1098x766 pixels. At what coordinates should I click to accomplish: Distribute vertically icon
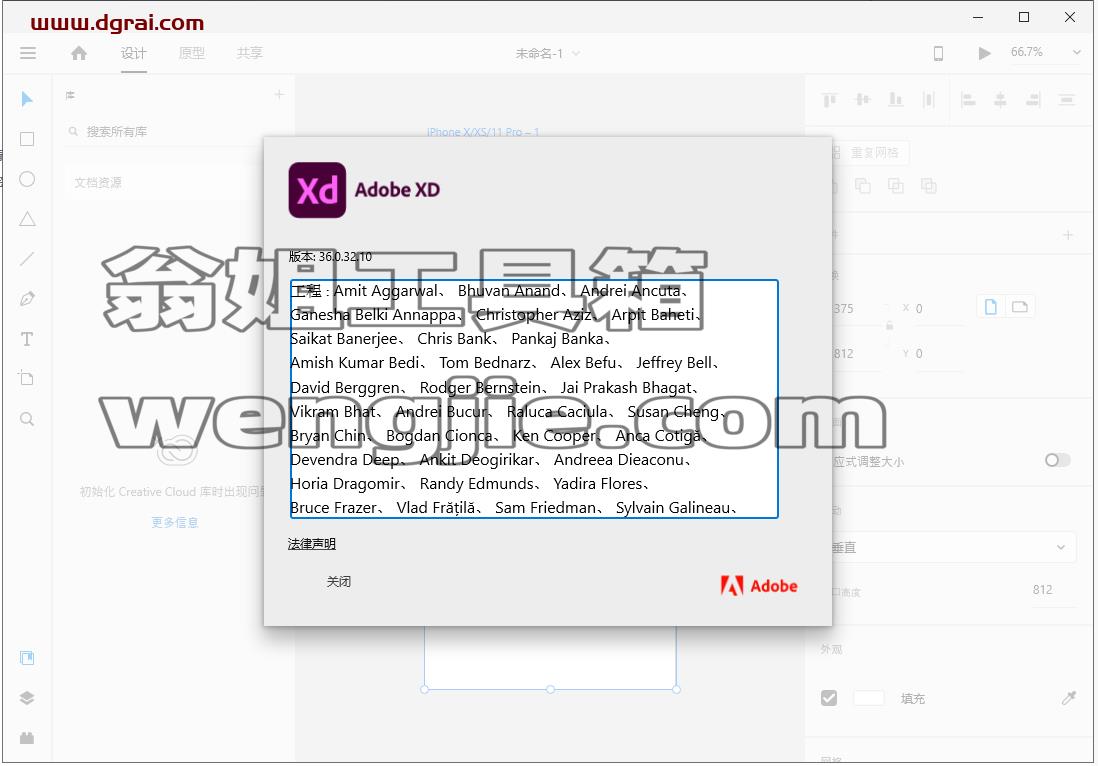pyautogui.click(x=1066, y=100)
